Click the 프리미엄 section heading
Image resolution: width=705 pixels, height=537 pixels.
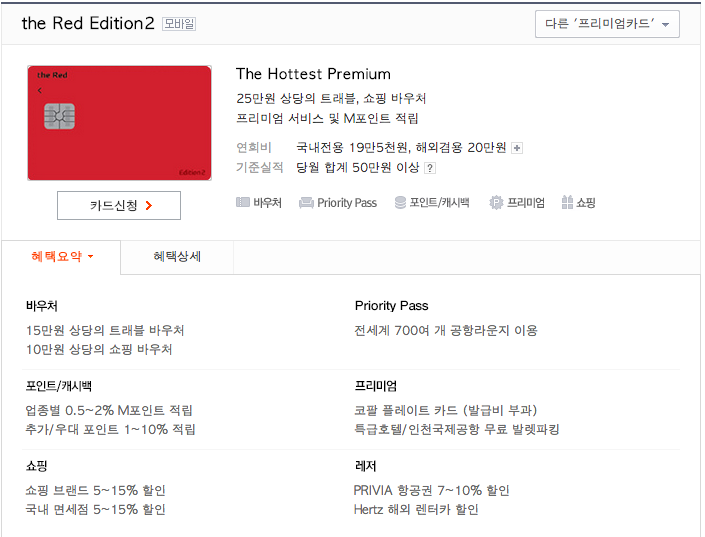click(x=376, y=386)
